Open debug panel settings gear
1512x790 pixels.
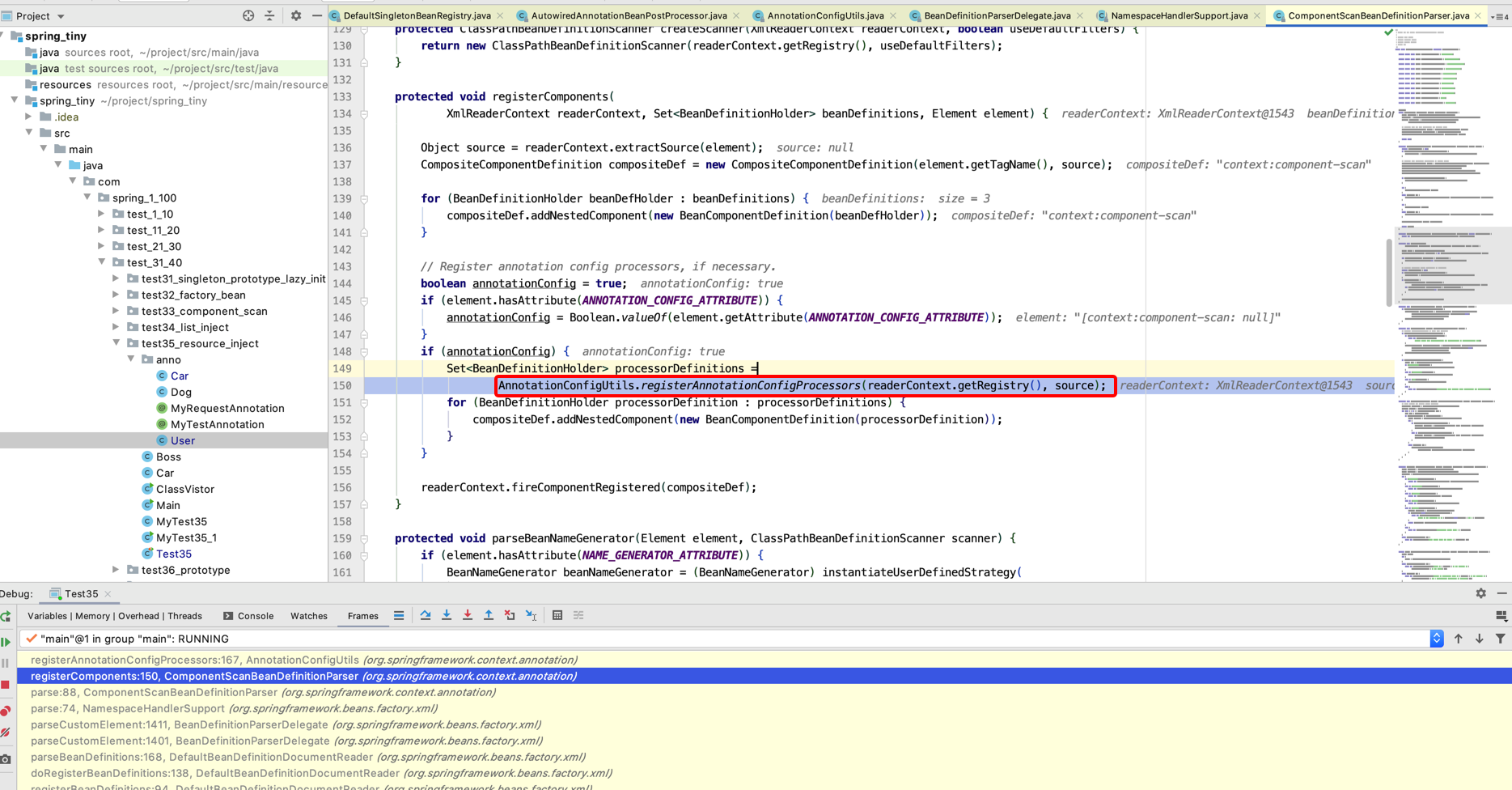(x=1480, y=593)
